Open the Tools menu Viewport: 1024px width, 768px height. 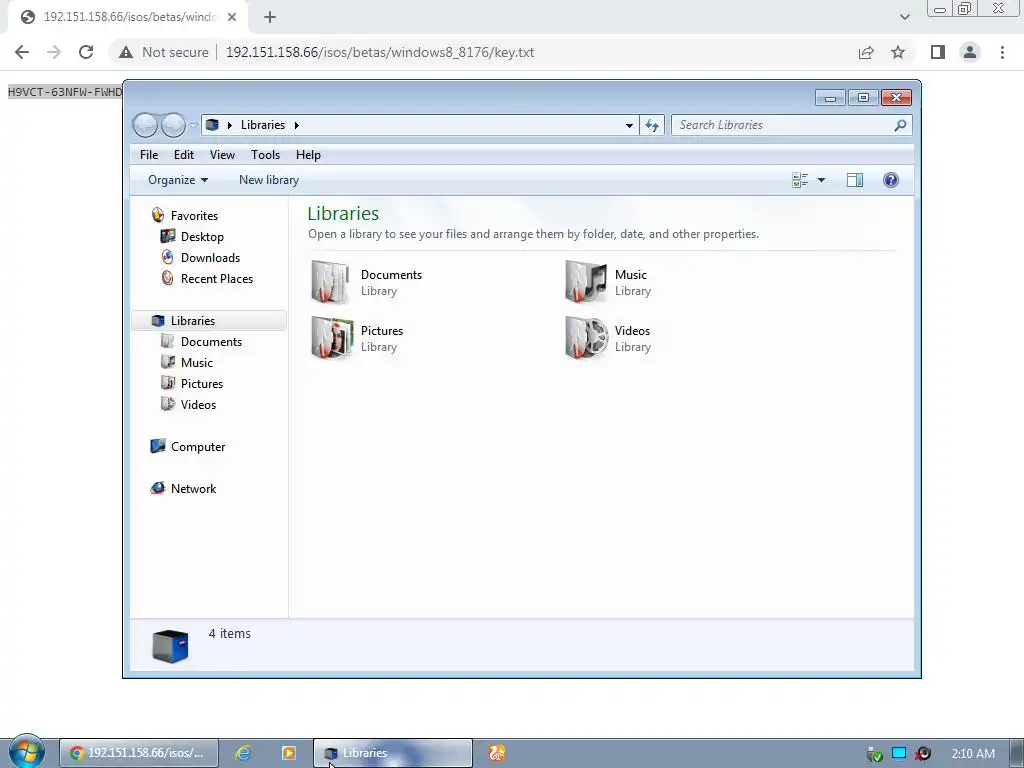(265, 155)
